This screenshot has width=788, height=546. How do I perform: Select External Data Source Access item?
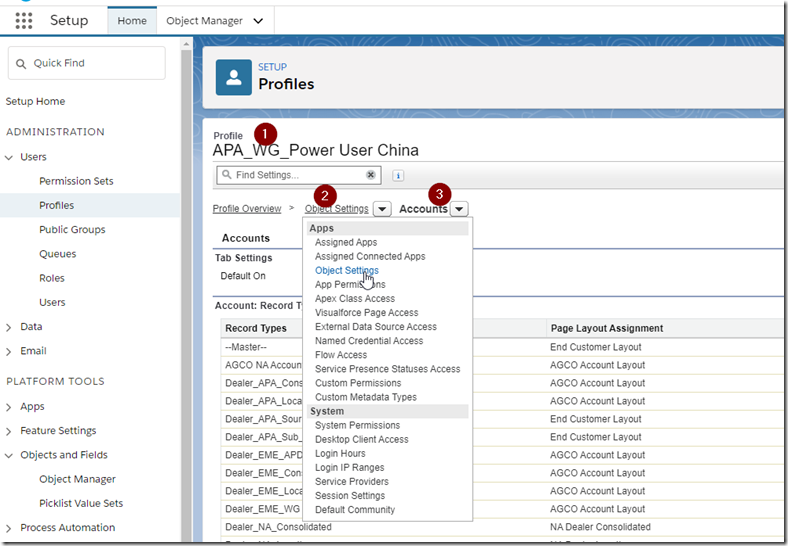[376, 327]
